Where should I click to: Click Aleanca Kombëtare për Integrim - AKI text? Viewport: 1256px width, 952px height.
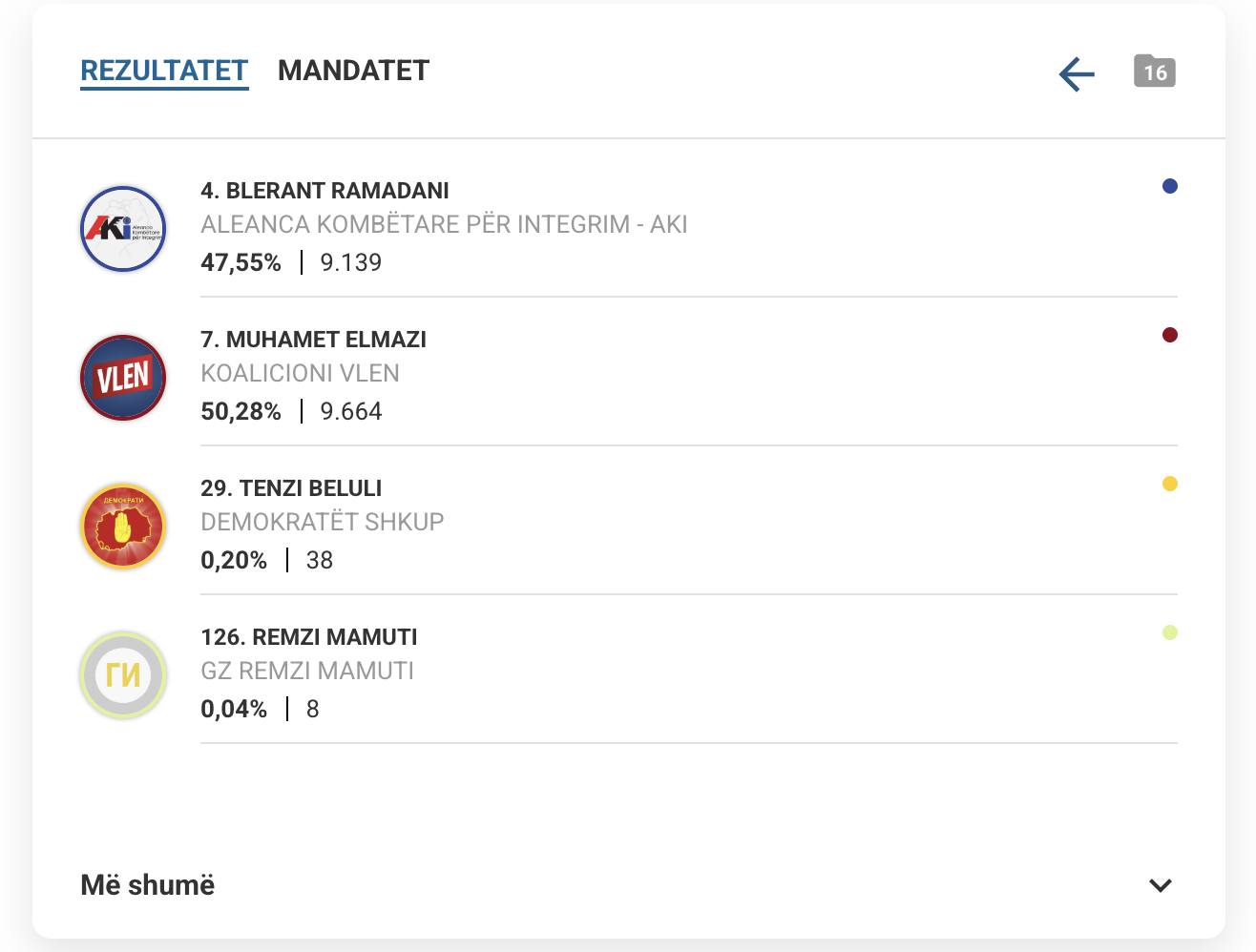point(444,224)
